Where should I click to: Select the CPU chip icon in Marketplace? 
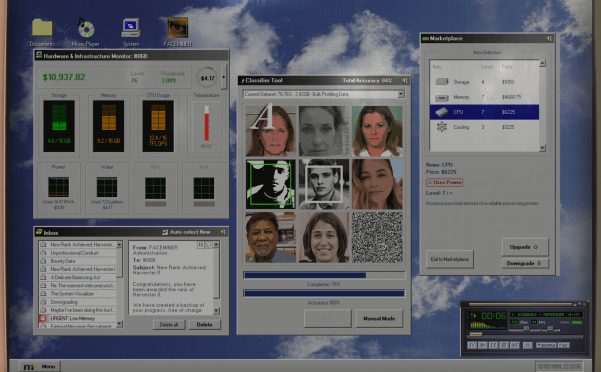pos(442,112)
